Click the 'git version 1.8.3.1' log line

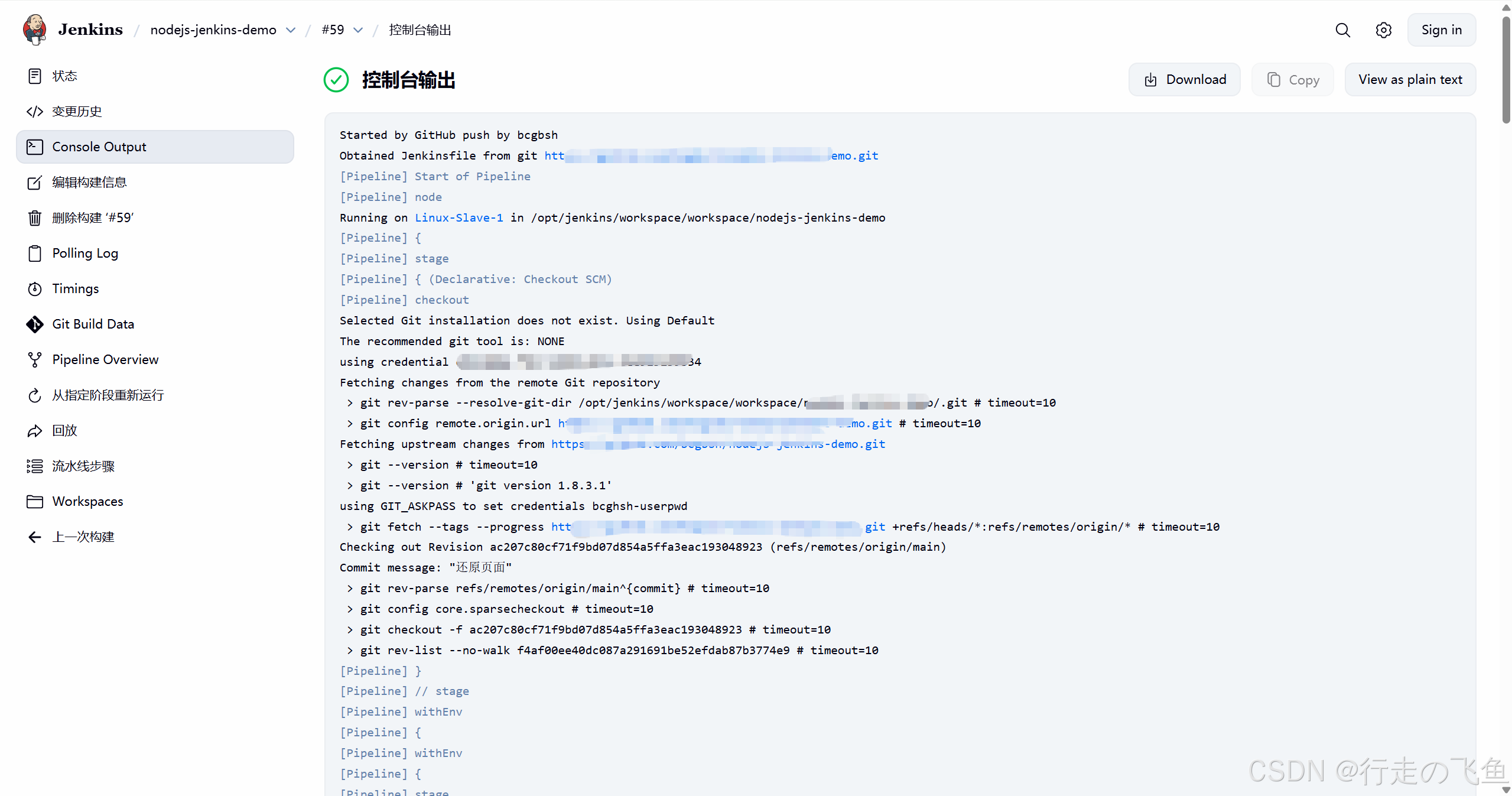[479, 486]
